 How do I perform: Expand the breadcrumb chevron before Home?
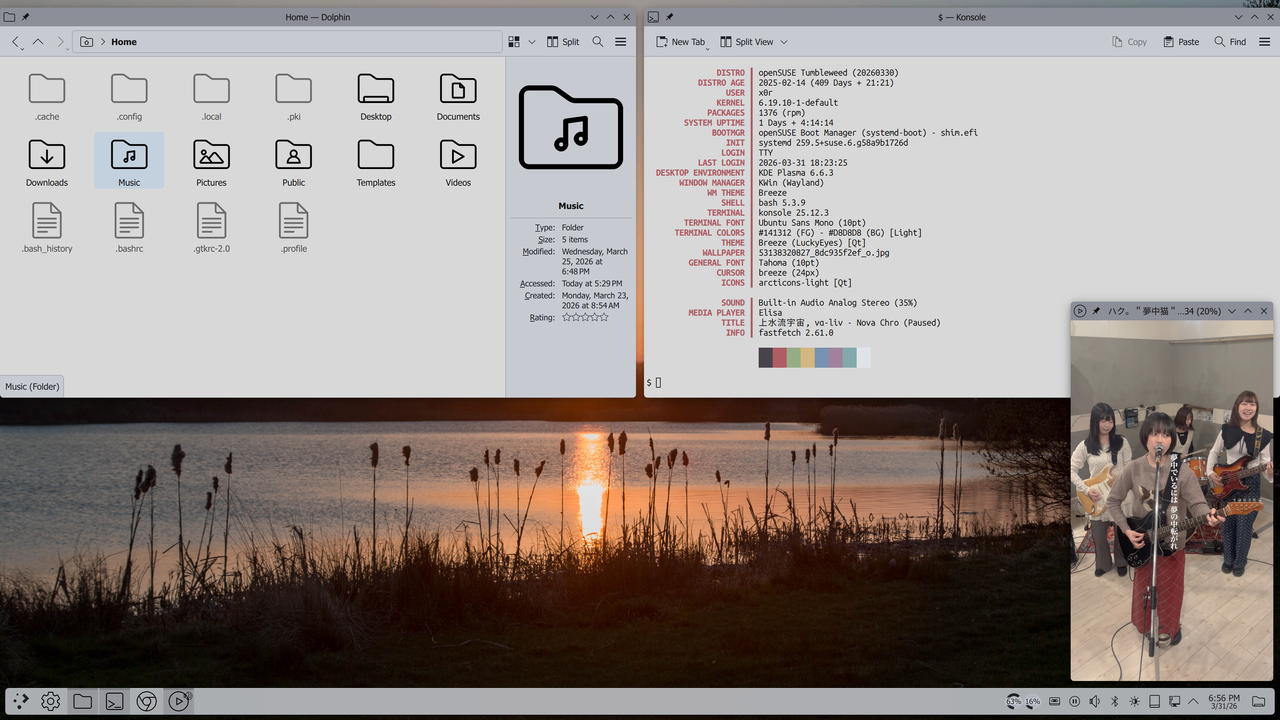[x=103, y=42]
